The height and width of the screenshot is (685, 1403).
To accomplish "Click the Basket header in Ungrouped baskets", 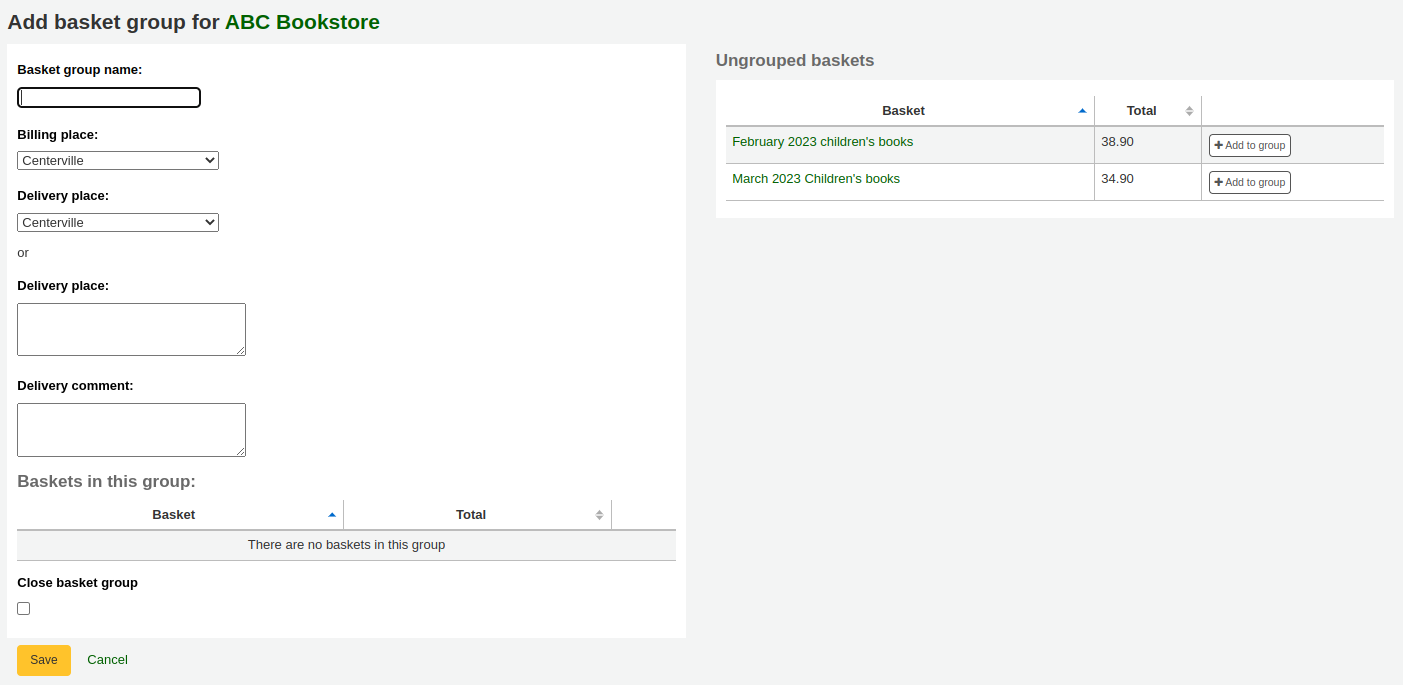I will click(x=903, y=110).
